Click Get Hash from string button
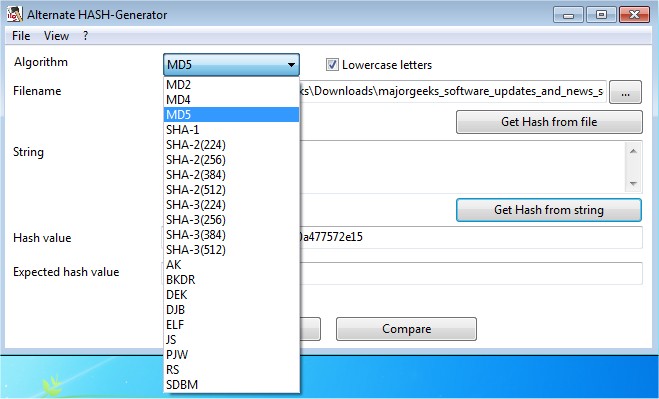 click(x=549, y=210)
